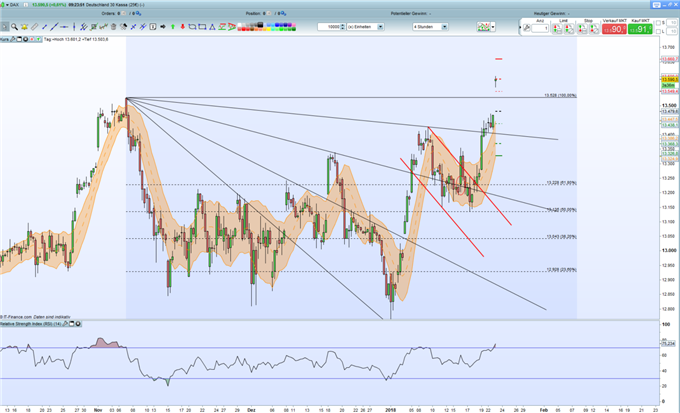Select the triangle drawing tool
Image resolution: width=680 pixels, height=413 pixels.
coord(212,26)
